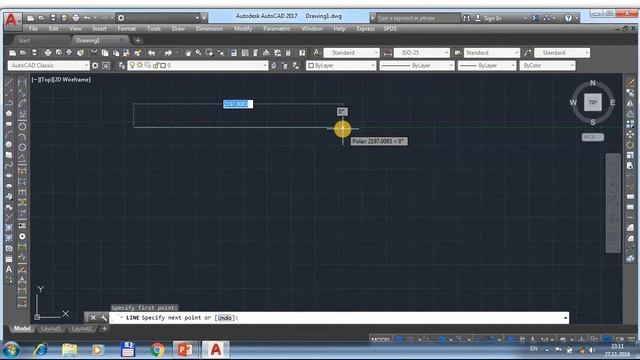Click the Sign In button

(488, 18)
